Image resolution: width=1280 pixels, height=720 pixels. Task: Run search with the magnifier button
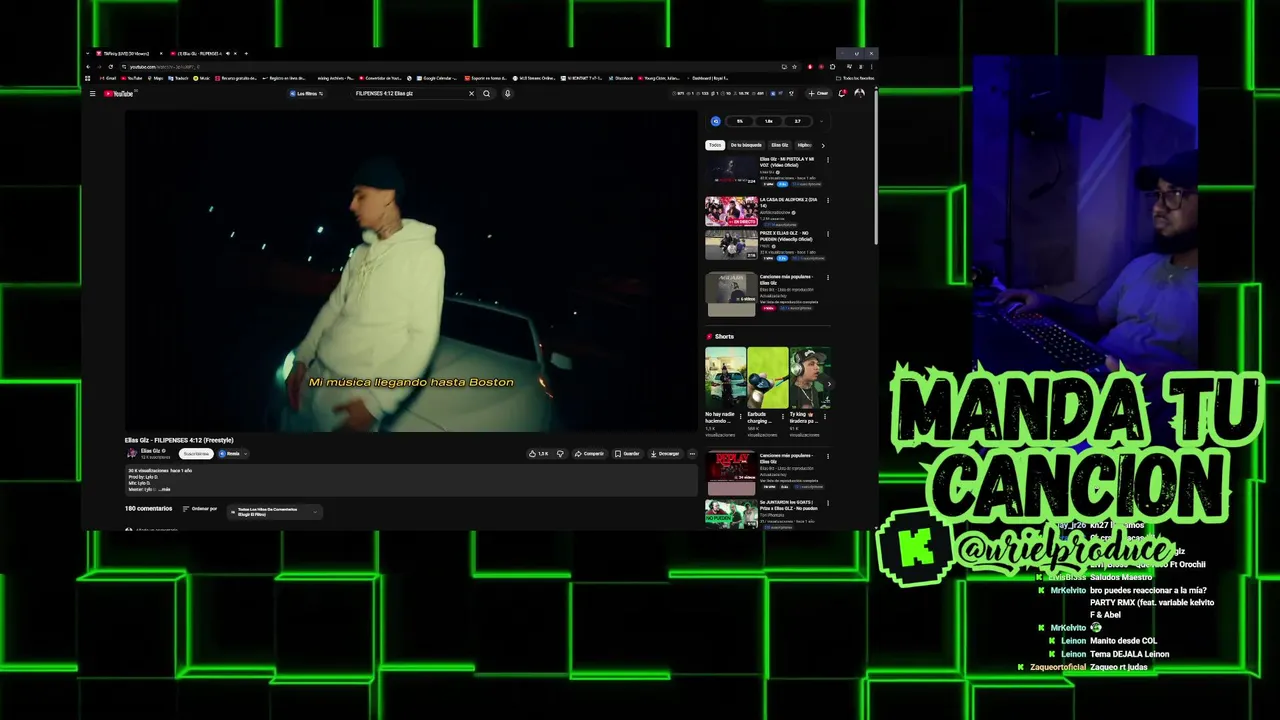point(487,94)
